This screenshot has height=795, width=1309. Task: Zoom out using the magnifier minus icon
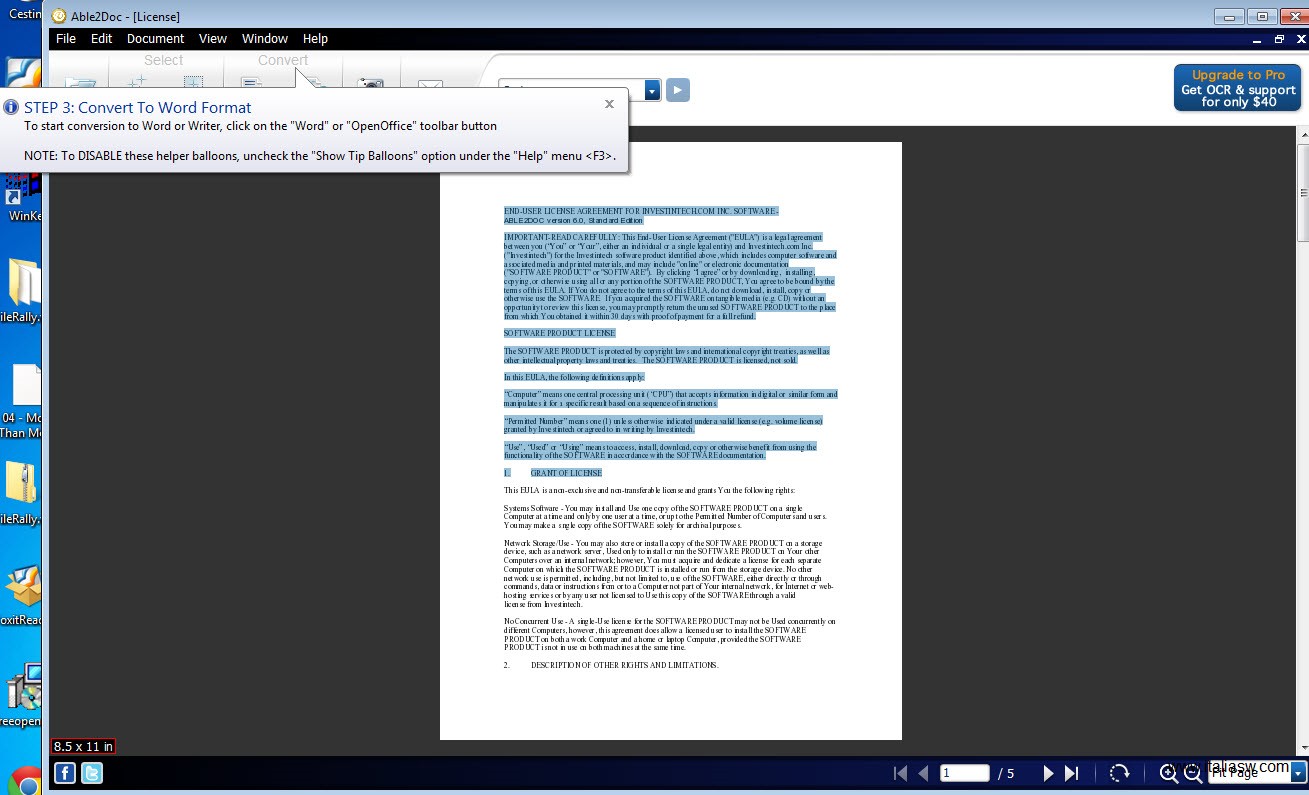(1193, 773)
